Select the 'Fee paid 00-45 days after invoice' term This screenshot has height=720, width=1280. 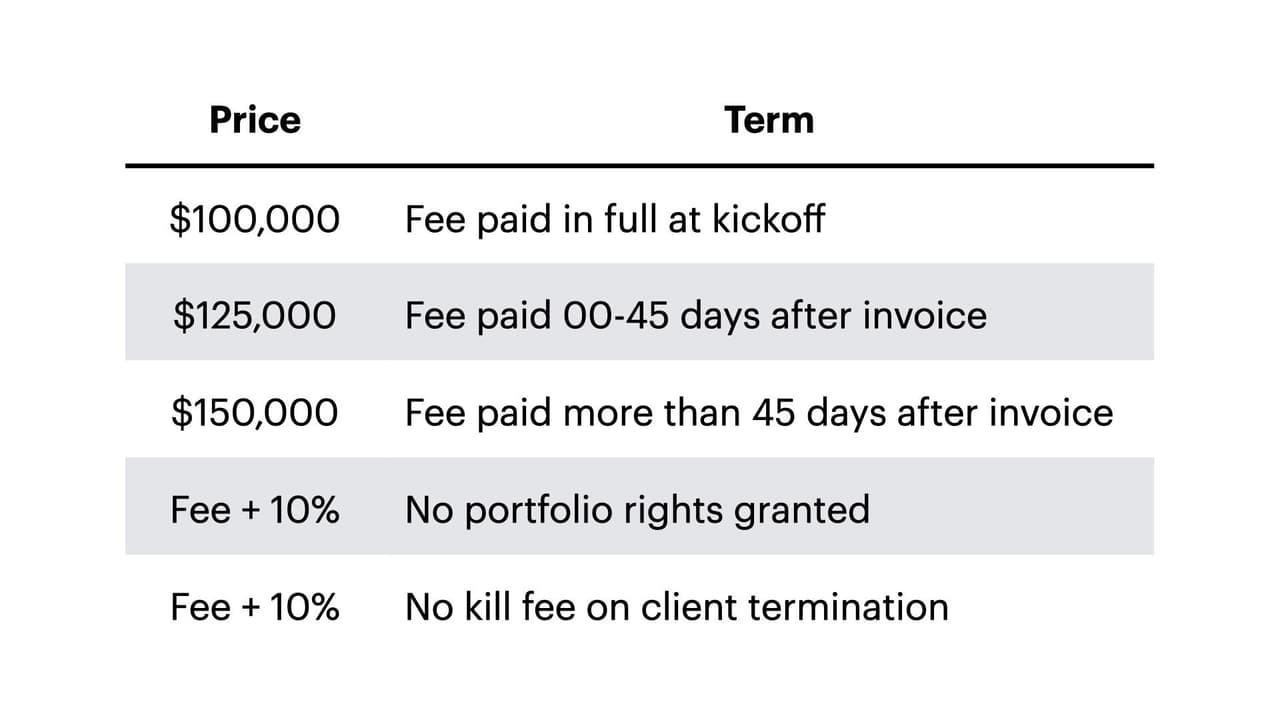coord(695,316)
